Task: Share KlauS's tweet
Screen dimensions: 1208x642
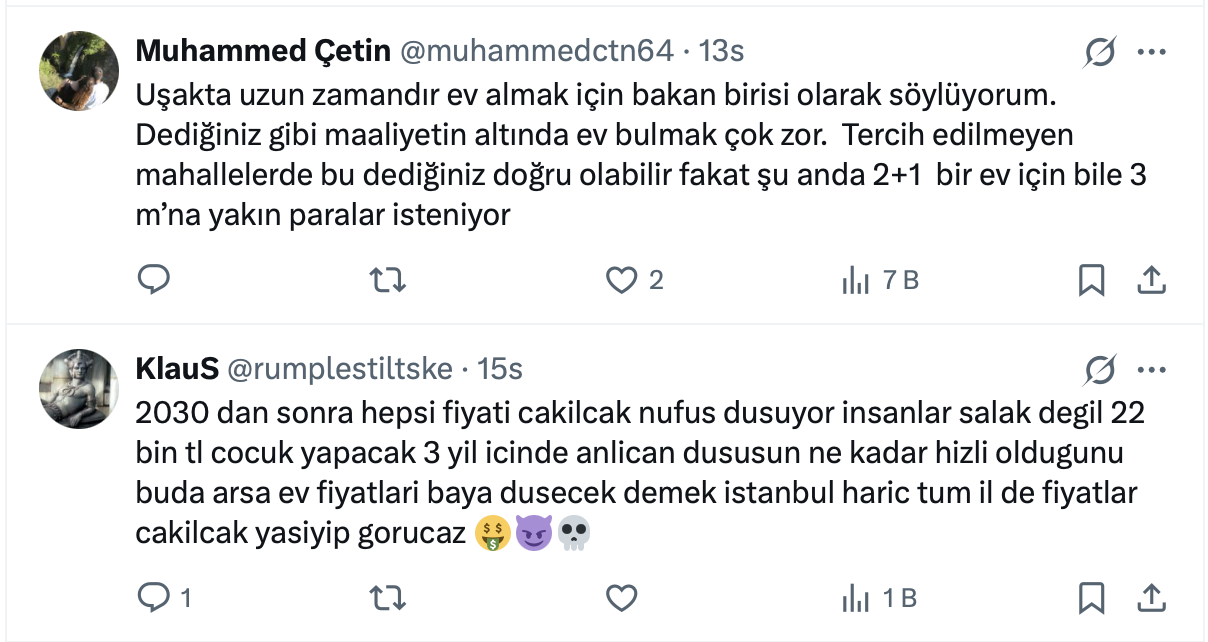Action: 1151,598
